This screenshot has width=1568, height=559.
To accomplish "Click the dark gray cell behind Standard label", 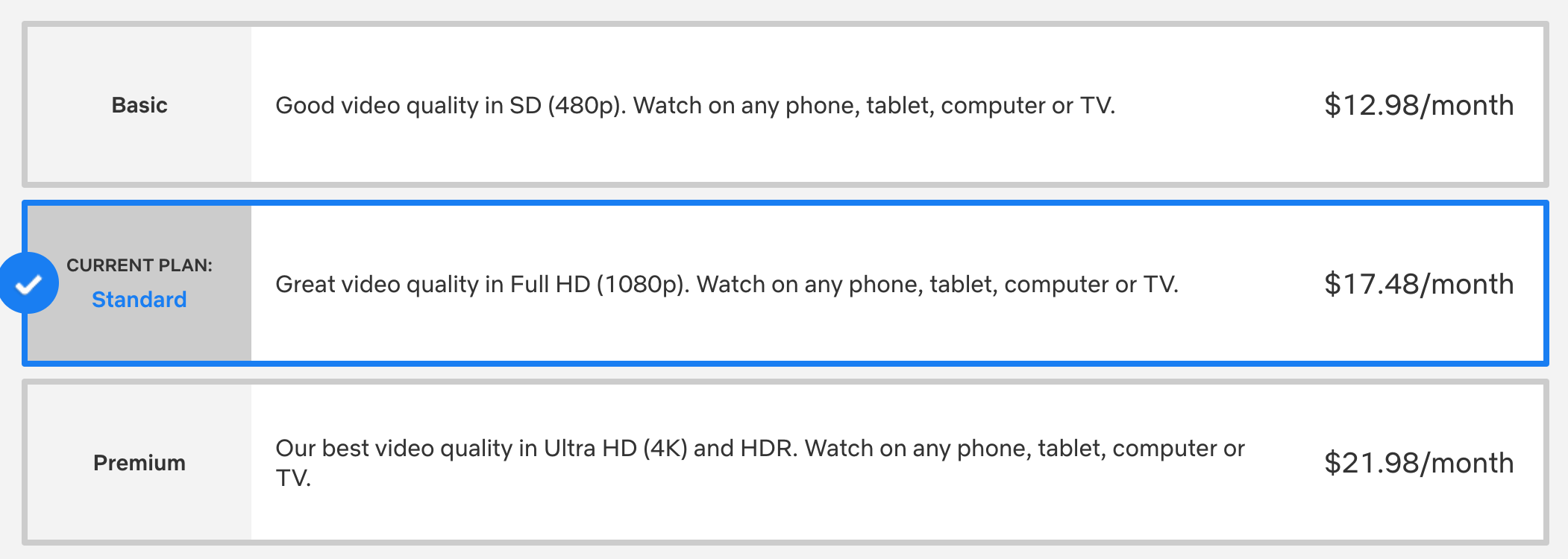I will [x=139, y=283].
